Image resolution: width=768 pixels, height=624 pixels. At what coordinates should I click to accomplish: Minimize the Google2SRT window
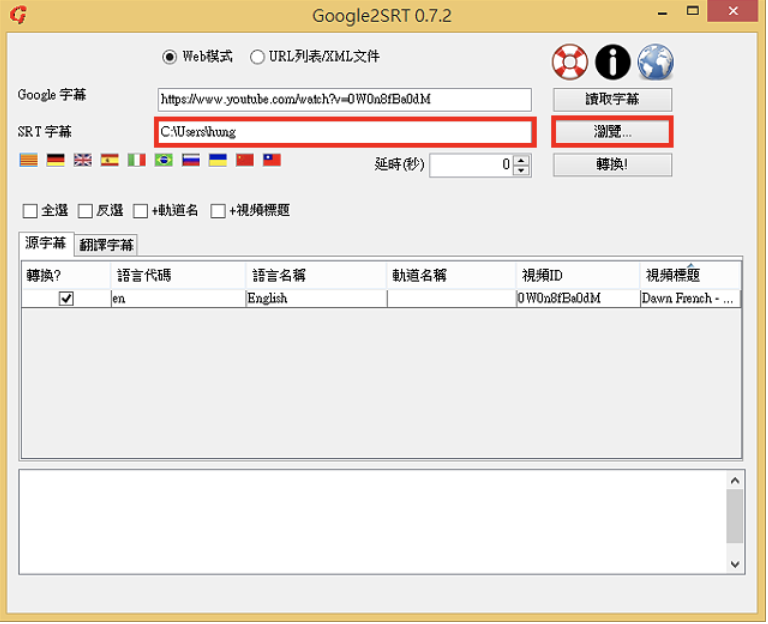tap(663, 12)
